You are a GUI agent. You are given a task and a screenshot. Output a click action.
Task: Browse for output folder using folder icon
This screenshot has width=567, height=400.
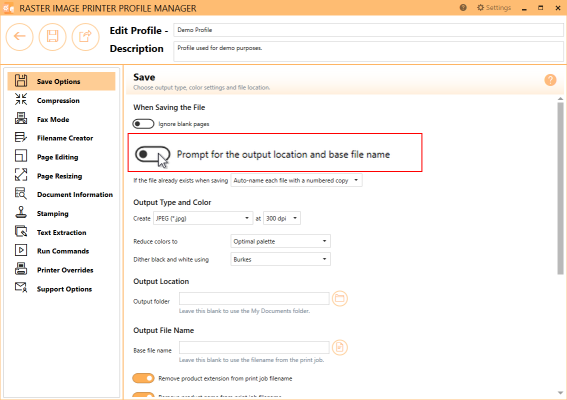pyautogui.click(x=340, y=298)
